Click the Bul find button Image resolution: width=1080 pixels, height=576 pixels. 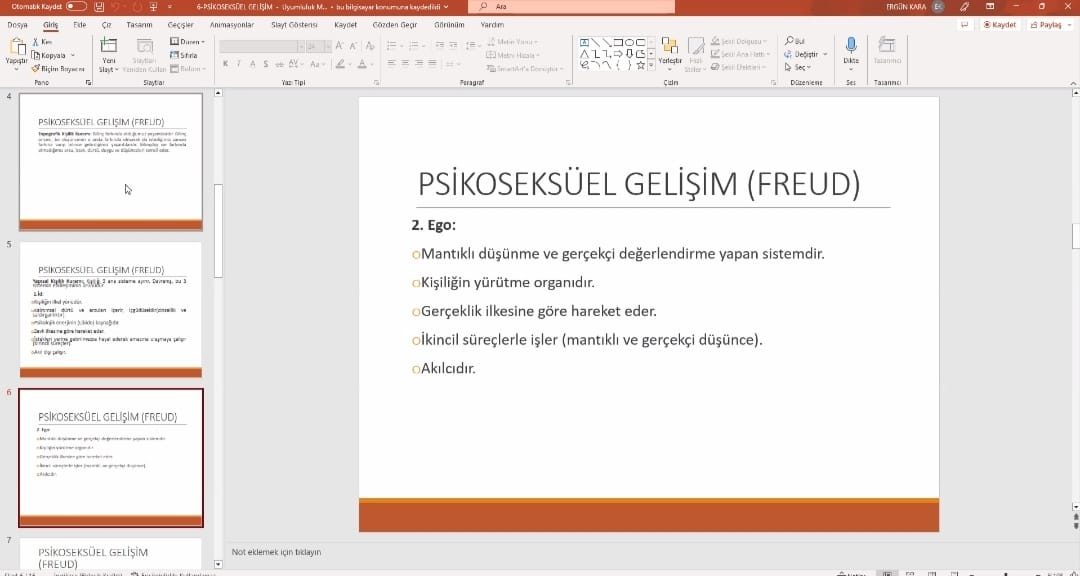[795, 41]
